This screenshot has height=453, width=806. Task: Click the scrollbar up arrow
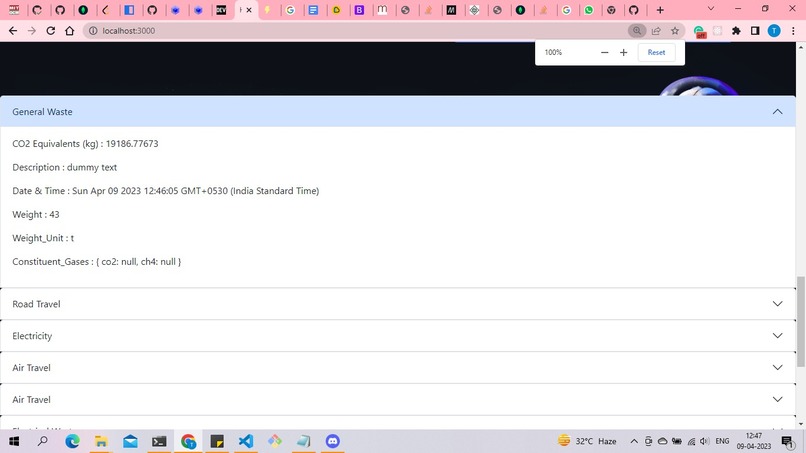pos(800,47)
